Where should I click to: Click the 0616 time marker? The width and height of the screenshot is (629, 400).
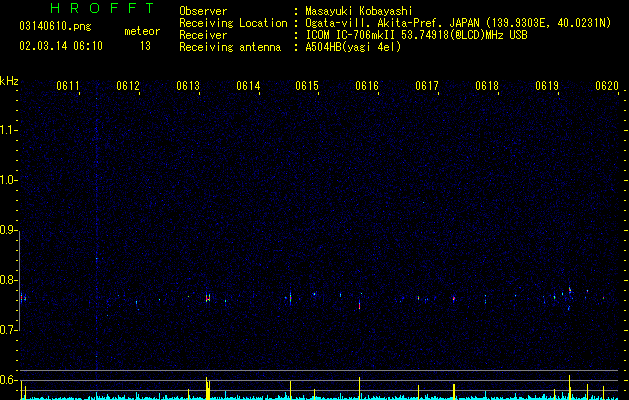(367, 85)
